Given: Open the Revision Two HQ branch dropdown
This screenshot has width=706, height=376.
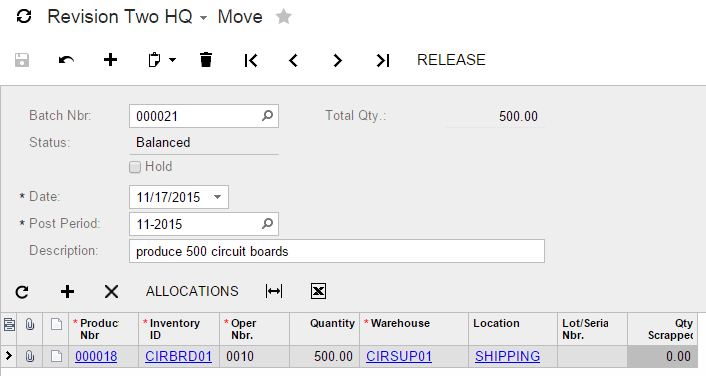Looking at the screenshot, I should coord(204,18).
